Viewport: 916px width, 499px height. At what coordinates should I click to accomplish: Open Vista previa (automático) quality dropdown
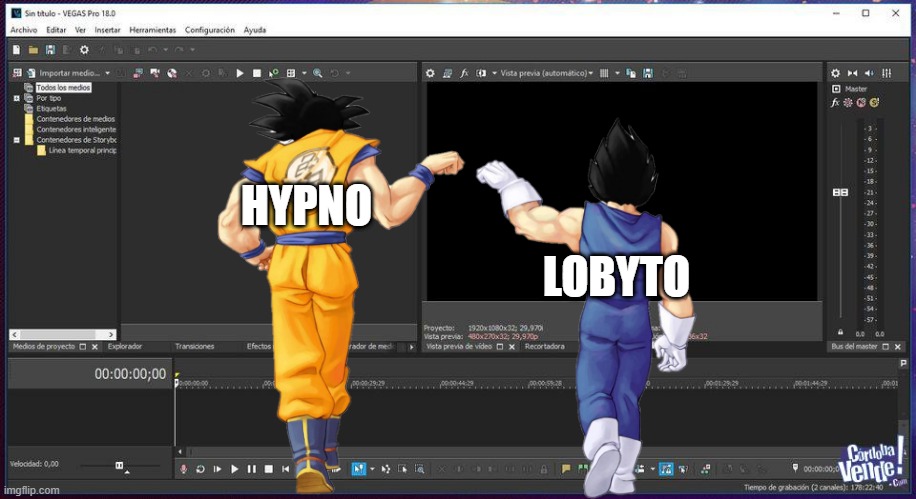click(x=547, y=73)
